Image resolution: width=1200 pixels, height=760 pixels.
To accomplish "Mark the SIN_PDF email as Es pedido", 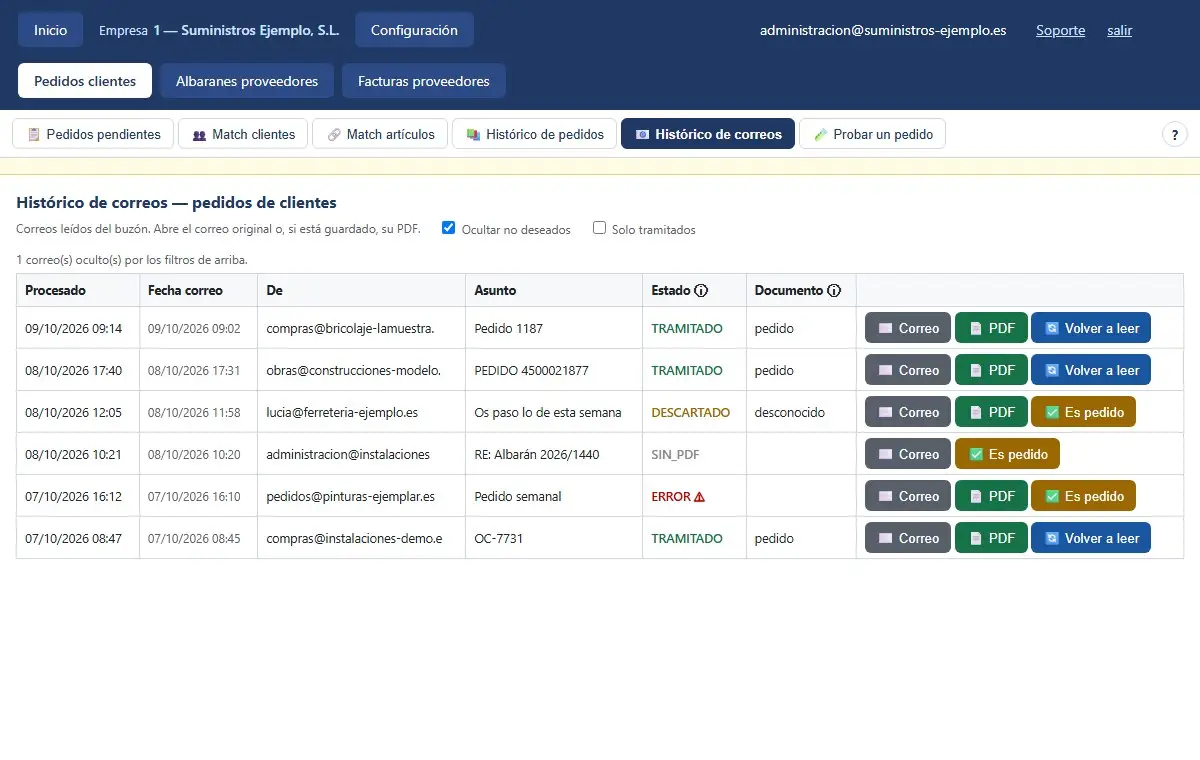I will (1007, 454).
